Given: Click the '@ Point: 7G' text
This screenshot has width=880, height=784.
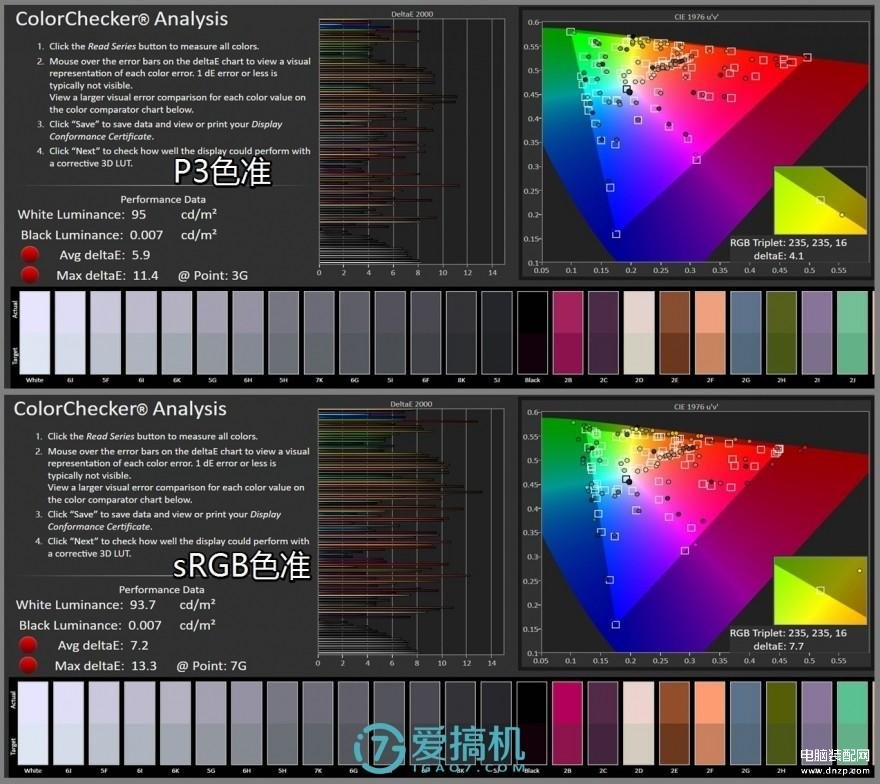Looking at the screenshot, I should (x=212, y=666).
